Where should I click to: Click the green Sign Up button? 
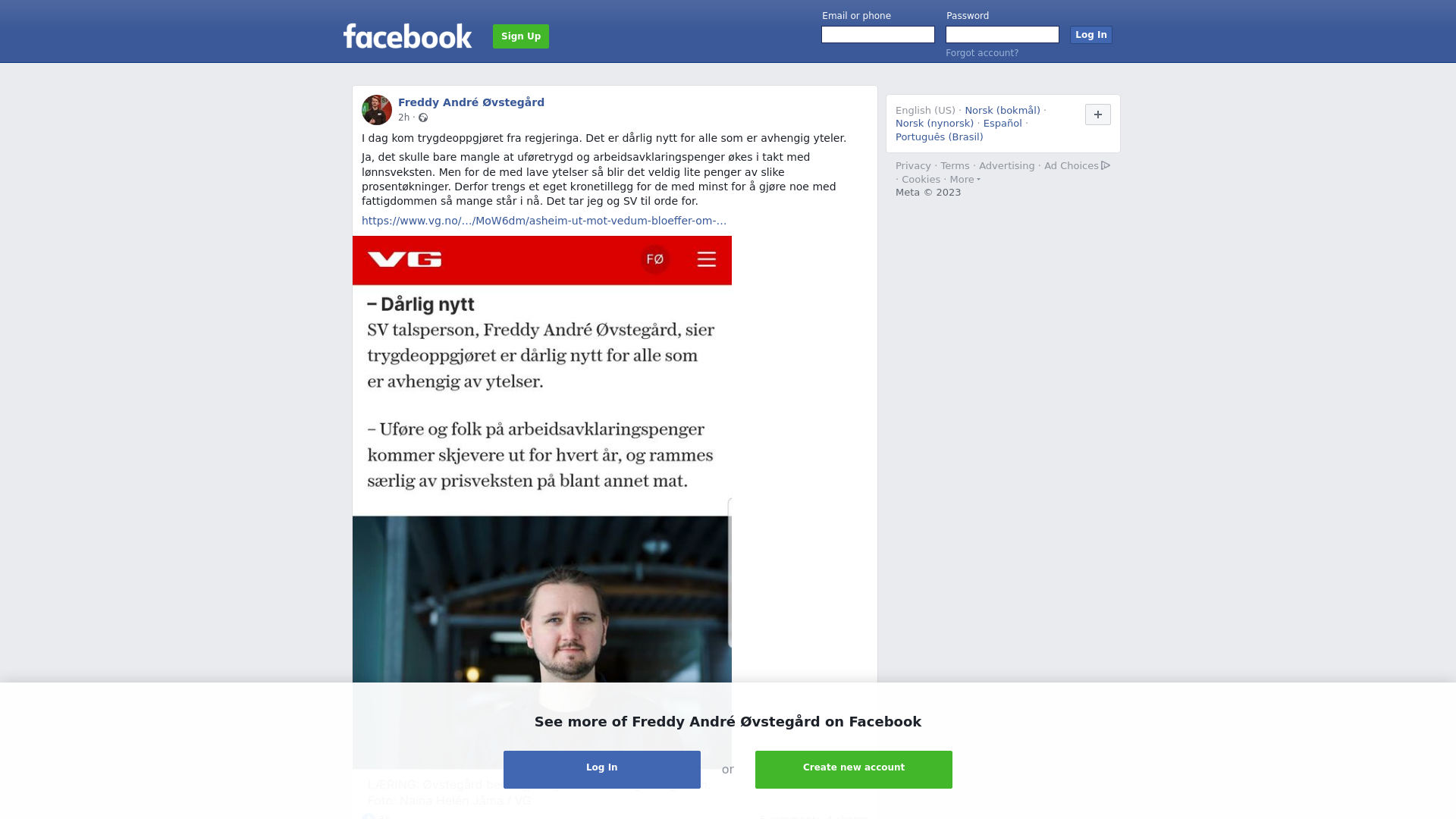pyautogui.click(x=521, y=36)
